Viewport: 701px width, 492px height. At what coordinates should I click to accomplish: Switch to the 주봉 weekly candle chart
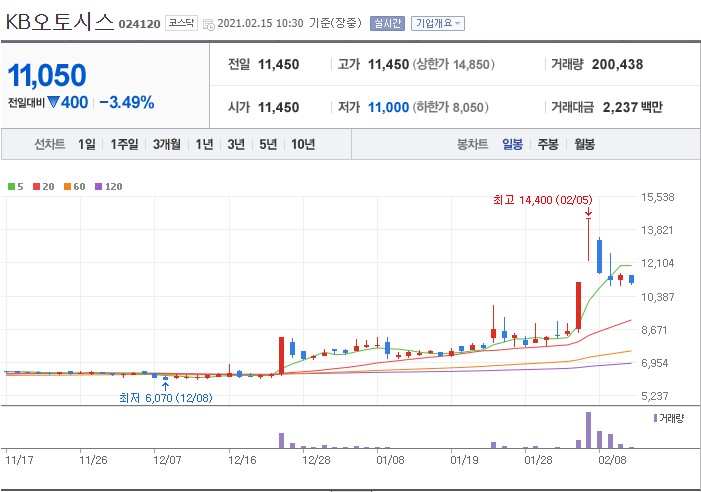click(548, 144)
